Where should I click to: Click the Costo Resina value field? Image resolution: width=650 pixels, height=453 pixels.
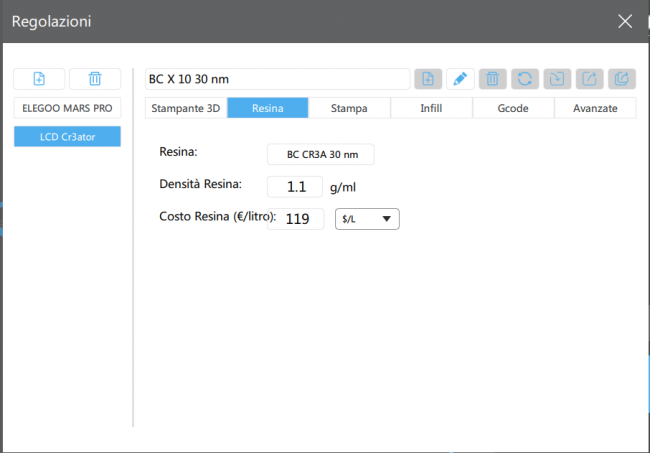pyautogui.click(x=295, y=219)
